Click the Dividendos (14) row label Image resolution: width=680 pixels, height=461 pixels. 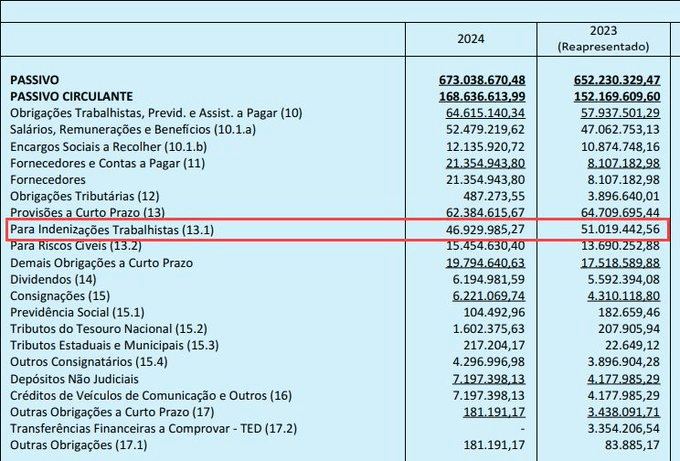[x=51, y=278]
